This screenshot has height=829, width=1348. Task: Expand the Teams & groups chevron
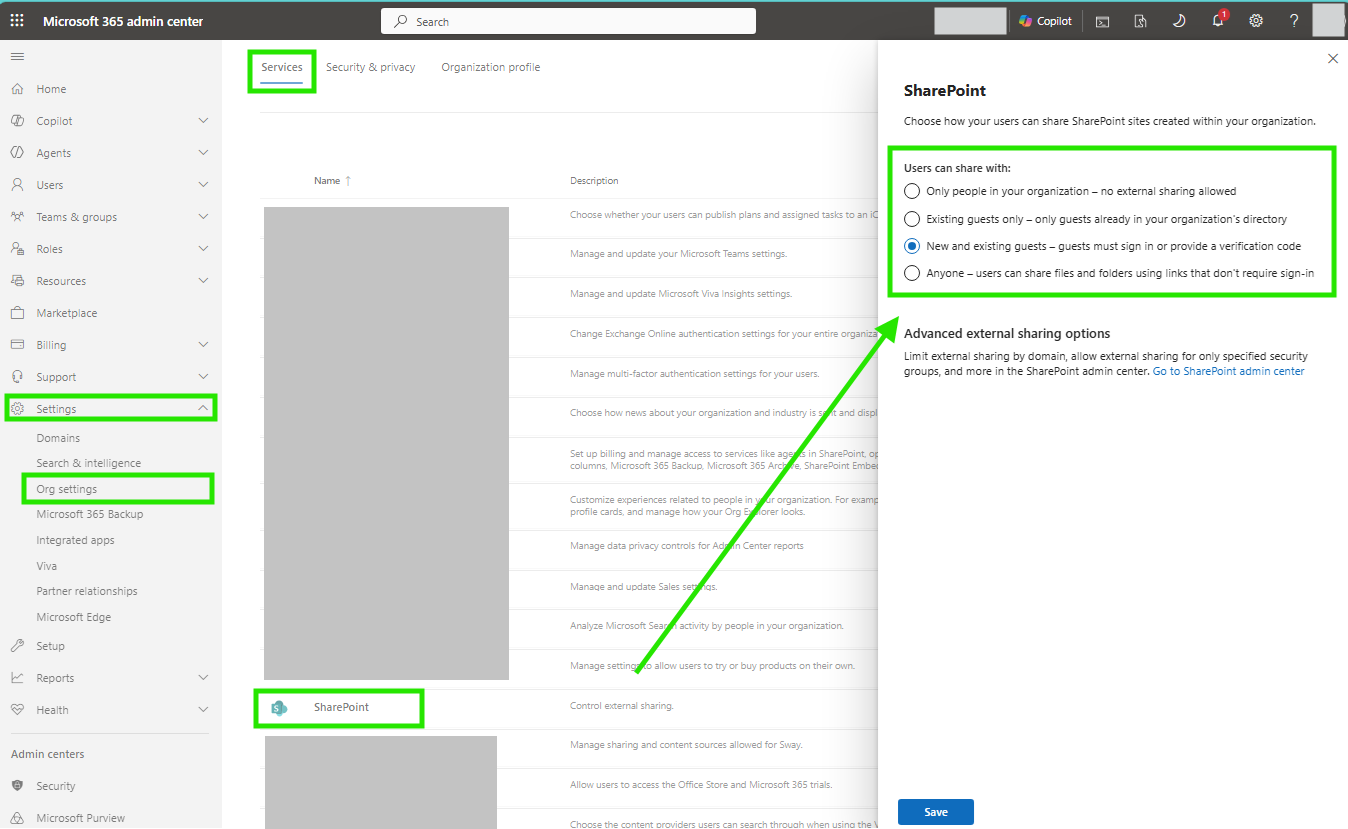click(203, 217)
